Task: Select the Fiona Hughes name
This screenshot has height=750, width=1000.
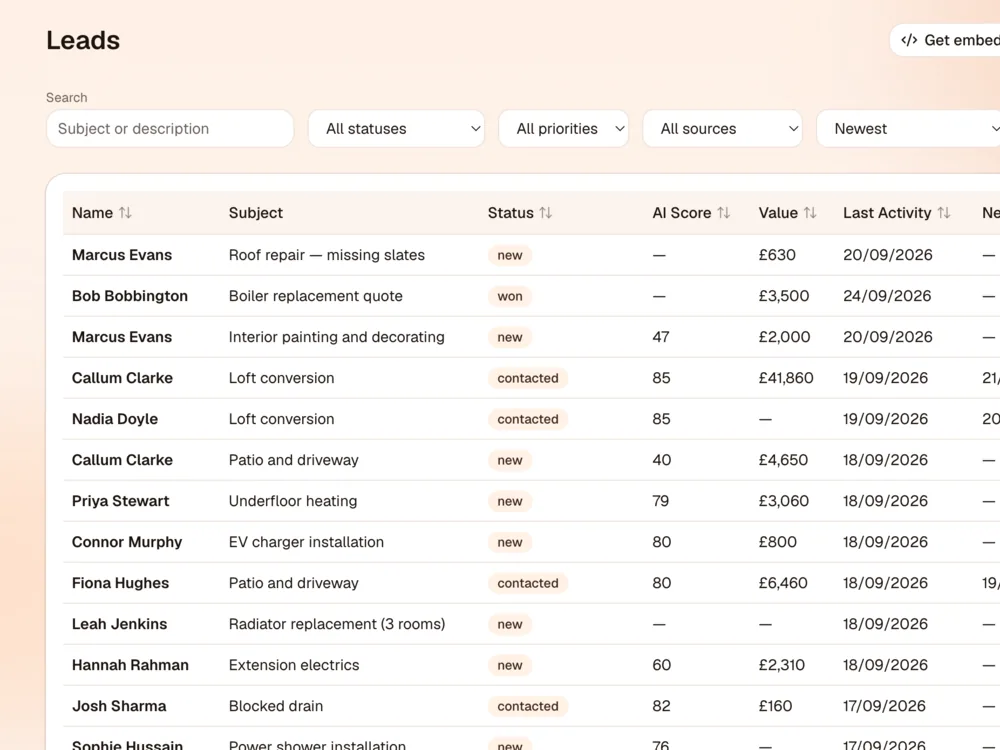Action: (x=121, y=583)
